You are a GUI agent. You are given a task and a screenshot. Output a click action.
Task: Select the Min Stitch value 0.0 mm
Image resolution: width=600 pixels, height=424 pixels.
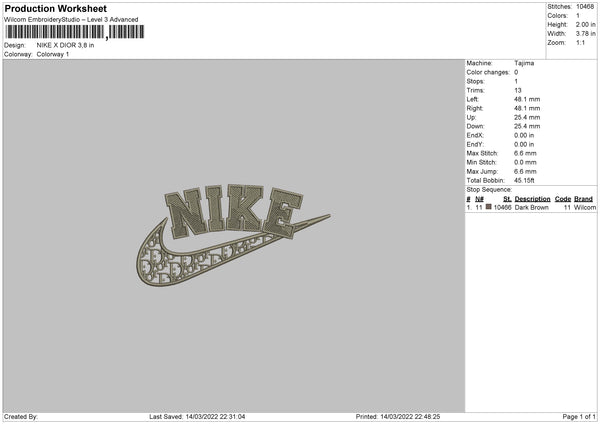525,162
